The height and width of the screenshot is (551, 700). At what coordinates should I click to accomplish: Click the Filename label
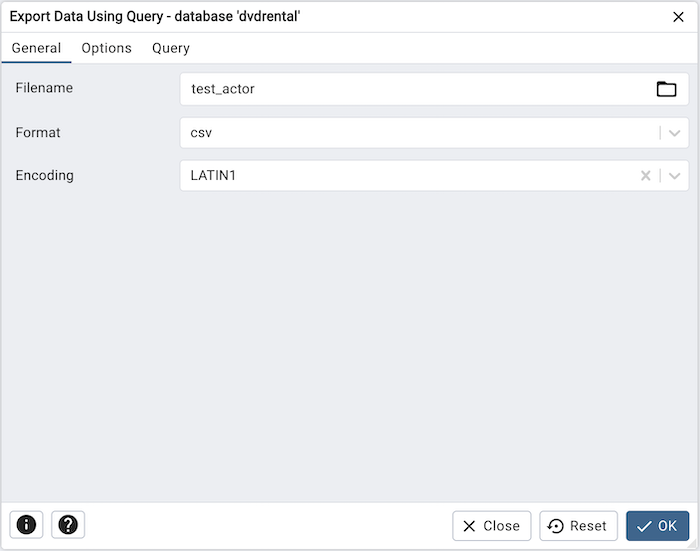tap(44, 88)
